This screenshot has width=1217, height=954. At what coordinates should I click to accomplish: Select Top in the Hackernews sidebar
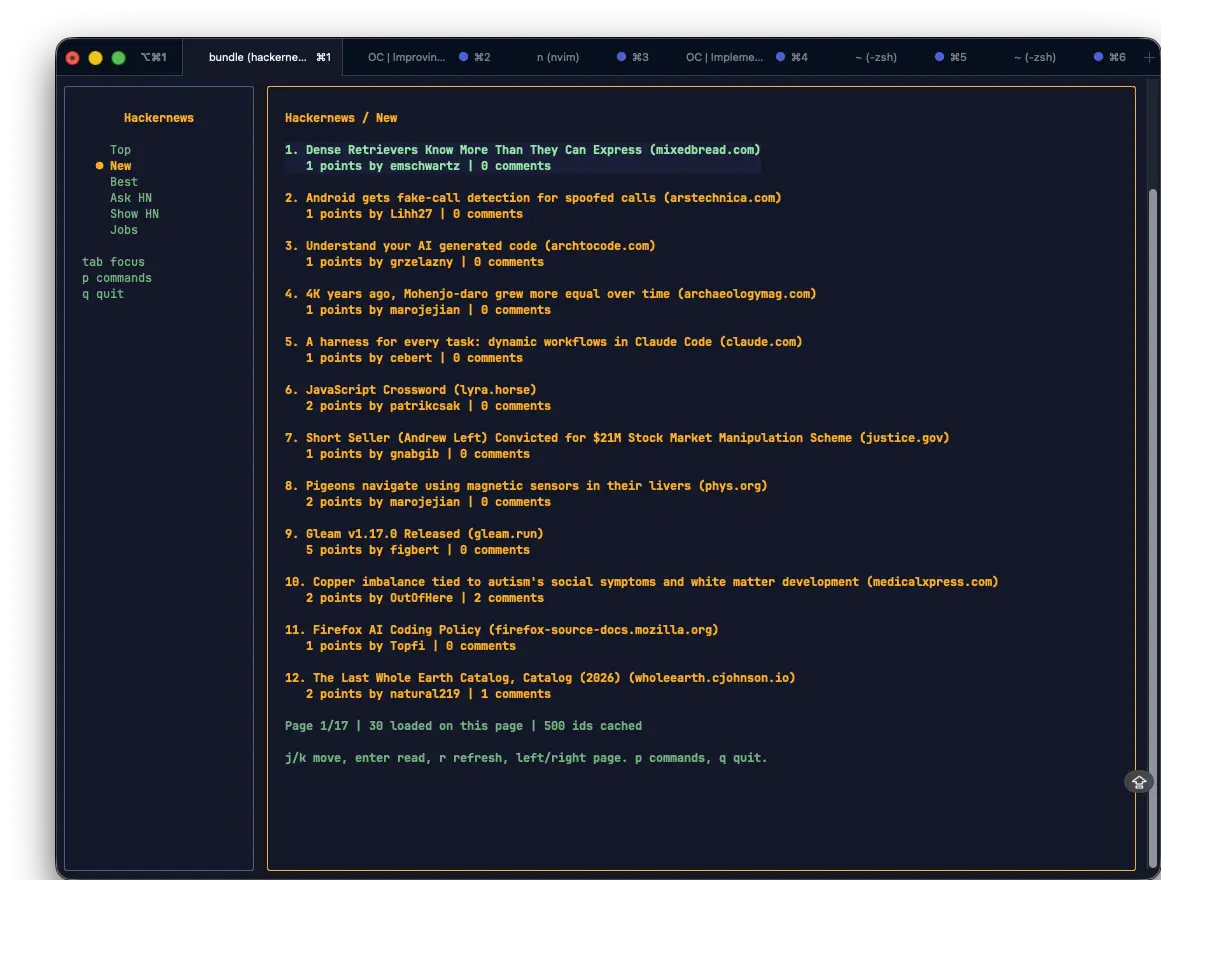pos(120,150)
